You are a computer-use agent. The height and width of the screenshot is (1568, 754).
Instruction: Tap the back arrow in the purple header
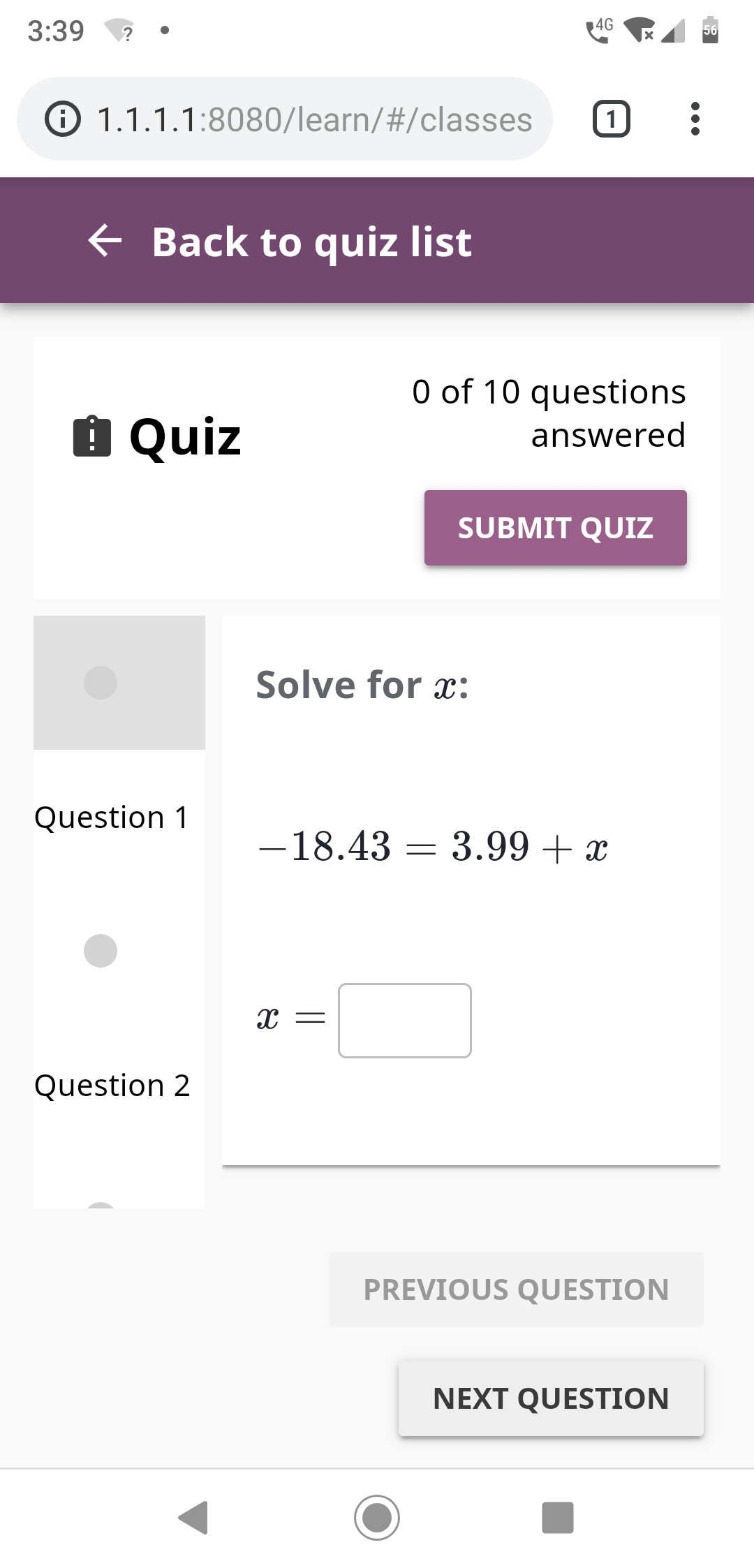tap(106, 241)
